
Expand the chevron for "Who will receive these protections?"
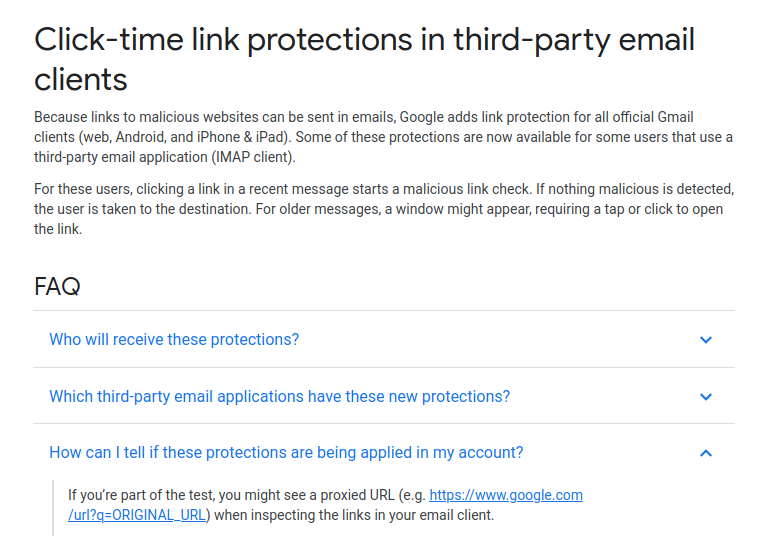tap(706, 340)
